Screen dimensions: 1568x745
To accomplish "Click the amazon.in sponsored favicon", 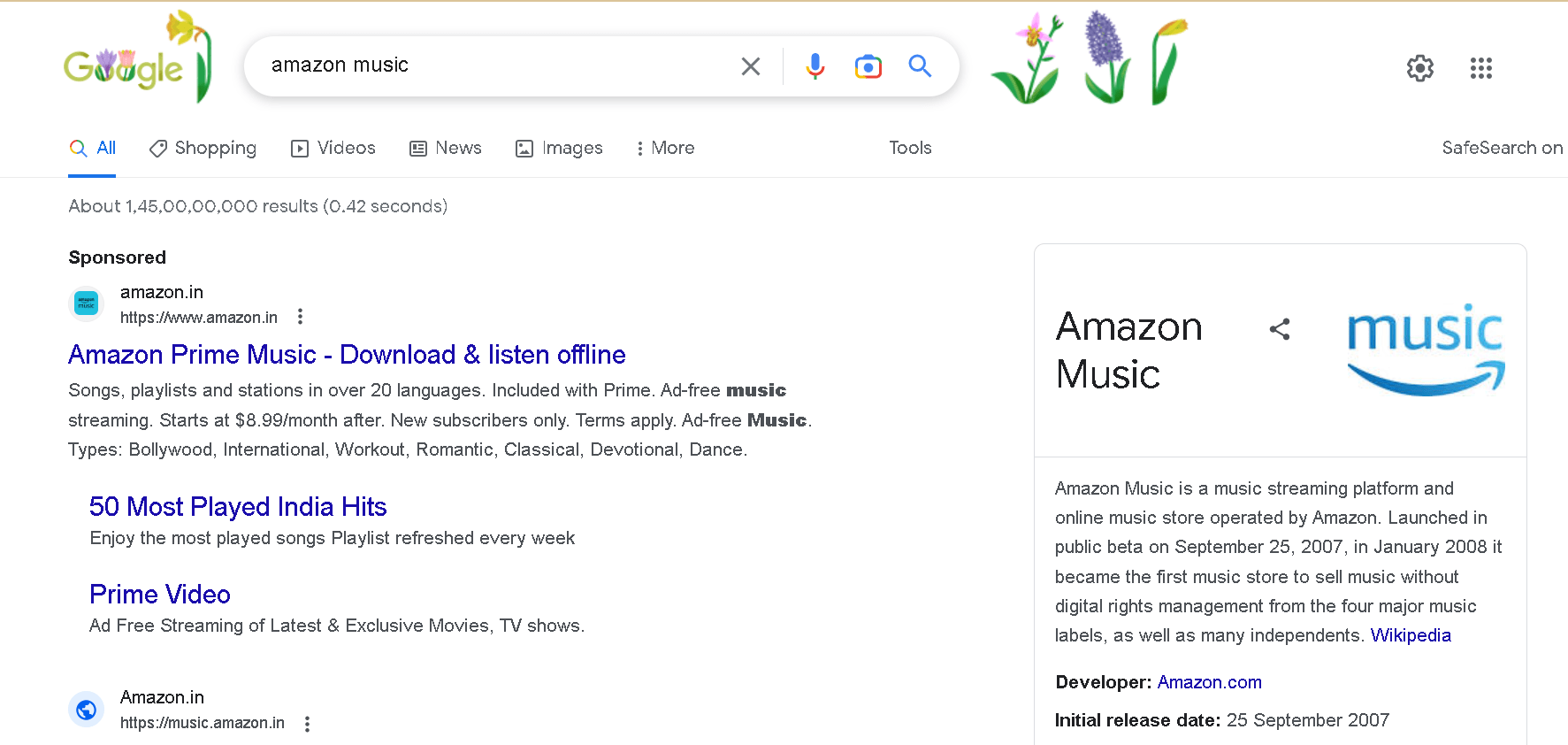I will (87, 303).
